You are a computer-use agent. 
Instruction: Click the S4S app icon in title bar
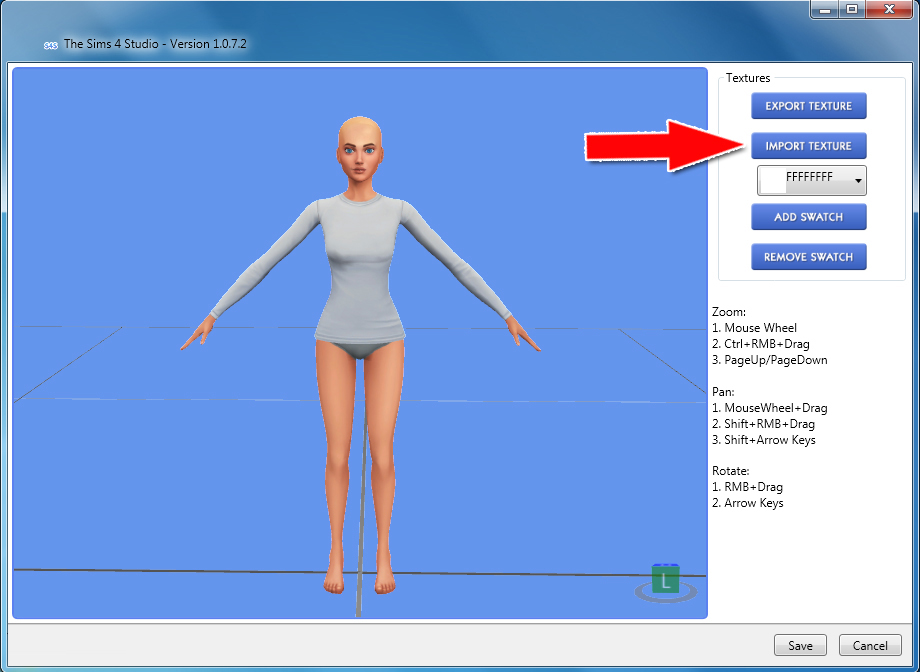[50, 45]
